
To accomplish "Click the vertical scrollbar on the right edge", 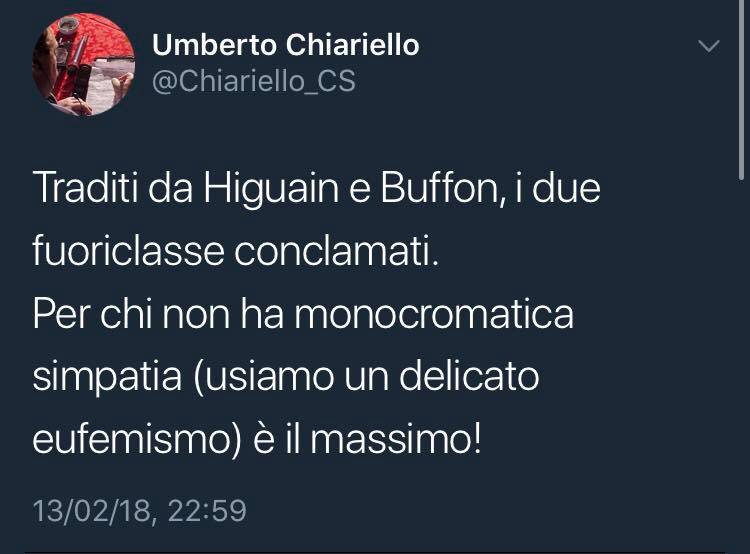I will click(x=740, y=90).
